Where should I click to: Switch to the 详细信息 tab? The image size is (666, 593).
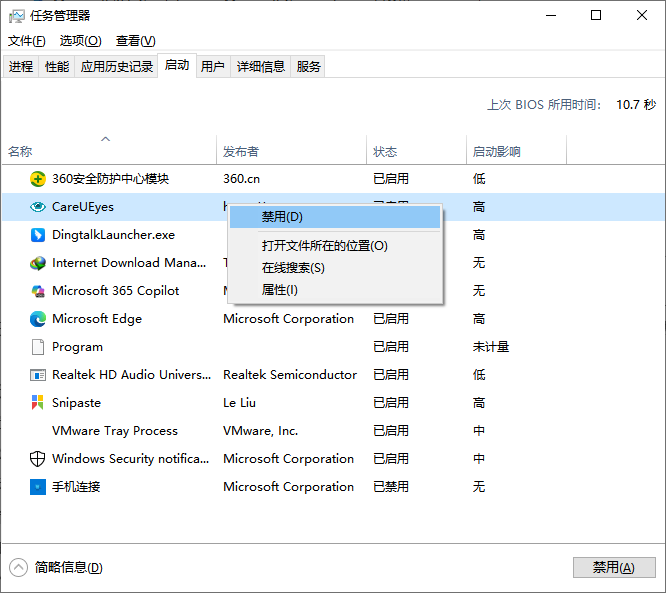coord(260,66)
